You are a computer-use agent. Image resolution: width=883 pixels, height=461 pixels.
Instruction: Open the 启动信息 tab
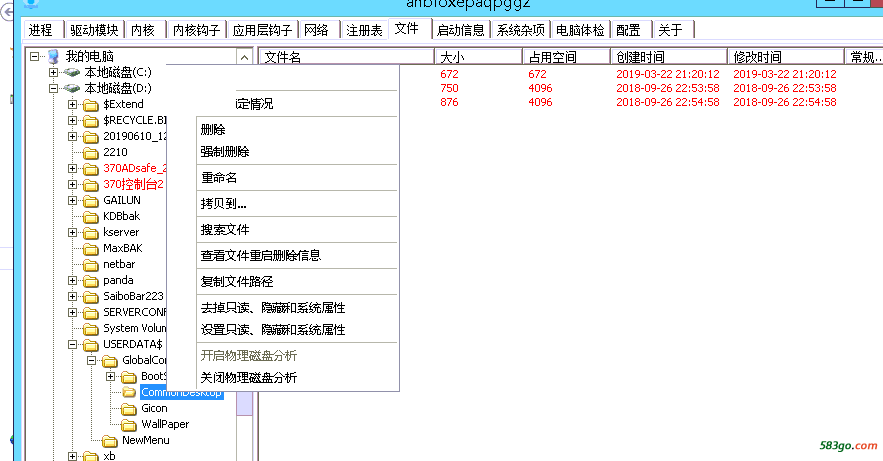[x=461, y=30]
